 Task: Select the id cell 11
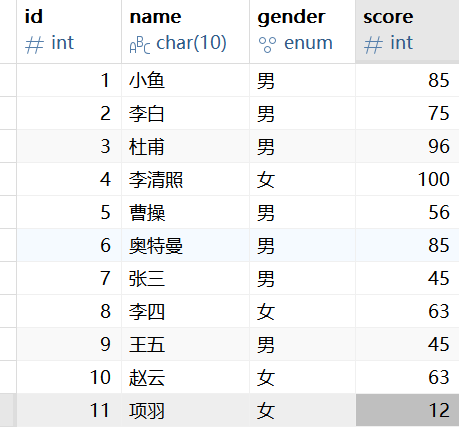click(x=69, y=410)
